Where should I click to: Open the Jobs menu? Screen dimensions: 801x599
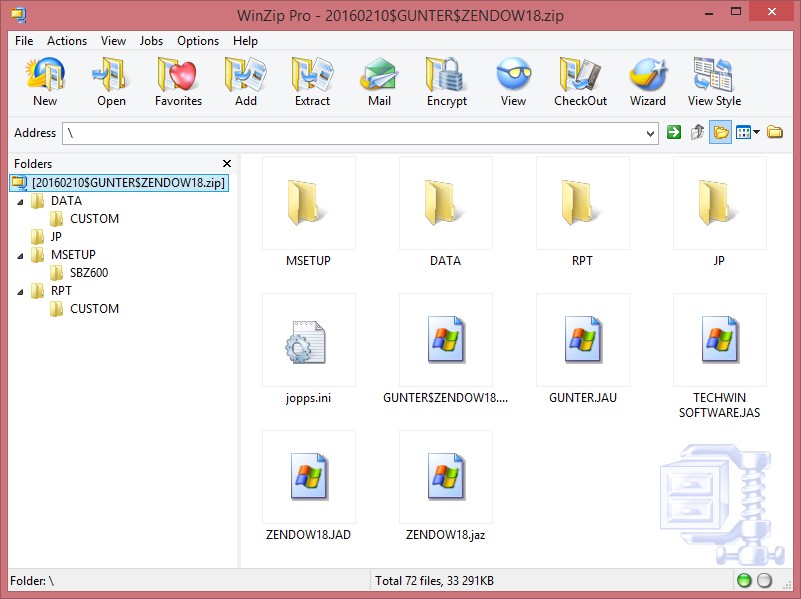coord(151,41)
